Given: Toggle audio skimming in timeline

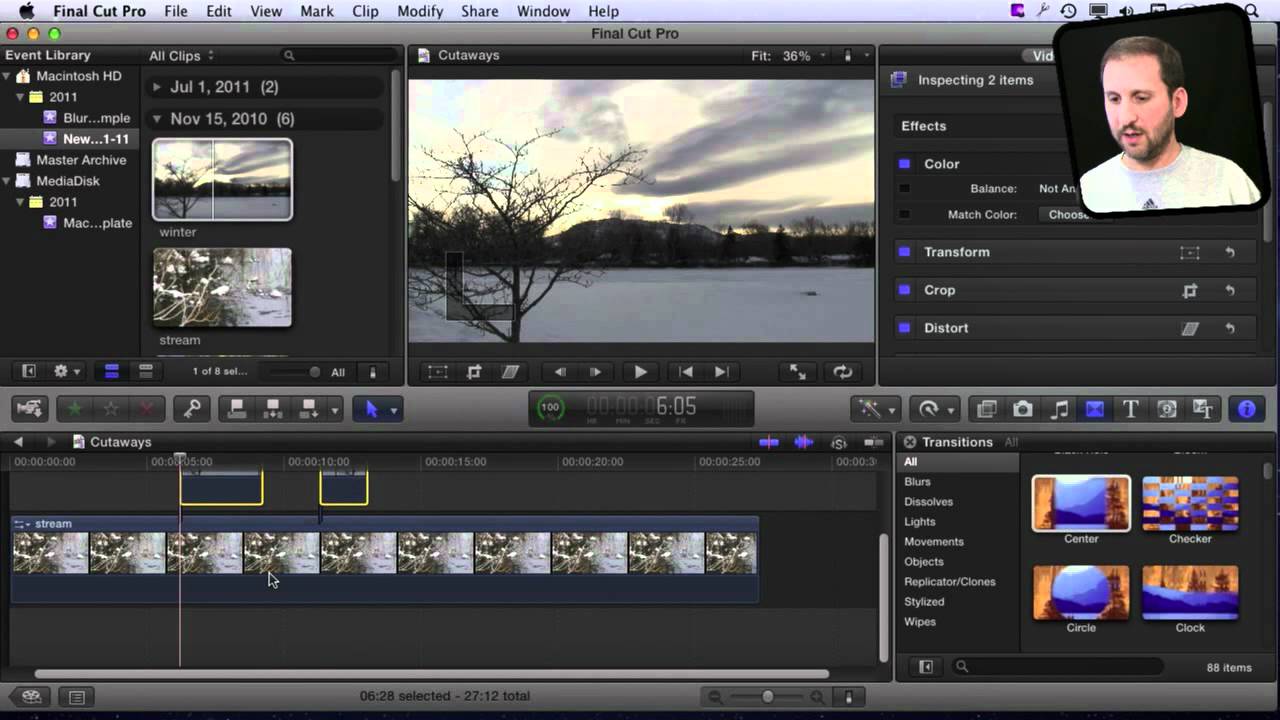Looking at the screenshot, I should (x=804, y=442).
